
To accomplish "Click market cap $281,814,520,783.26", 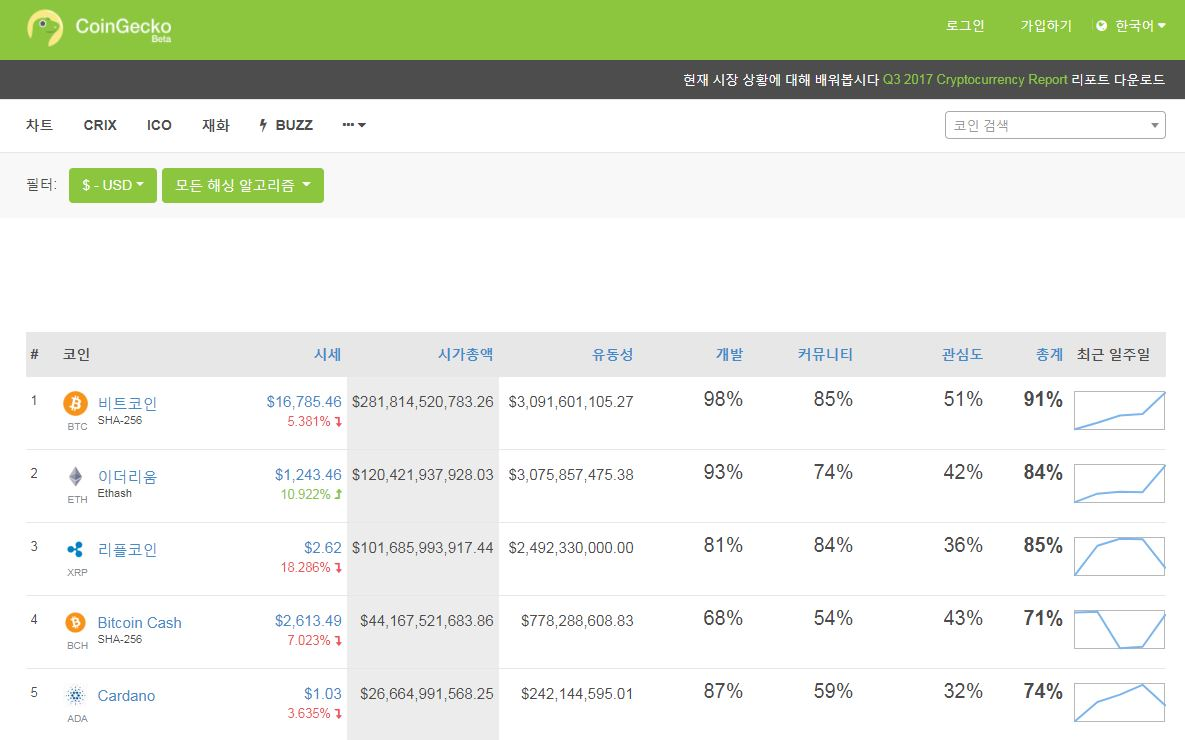I will [422, 401].
